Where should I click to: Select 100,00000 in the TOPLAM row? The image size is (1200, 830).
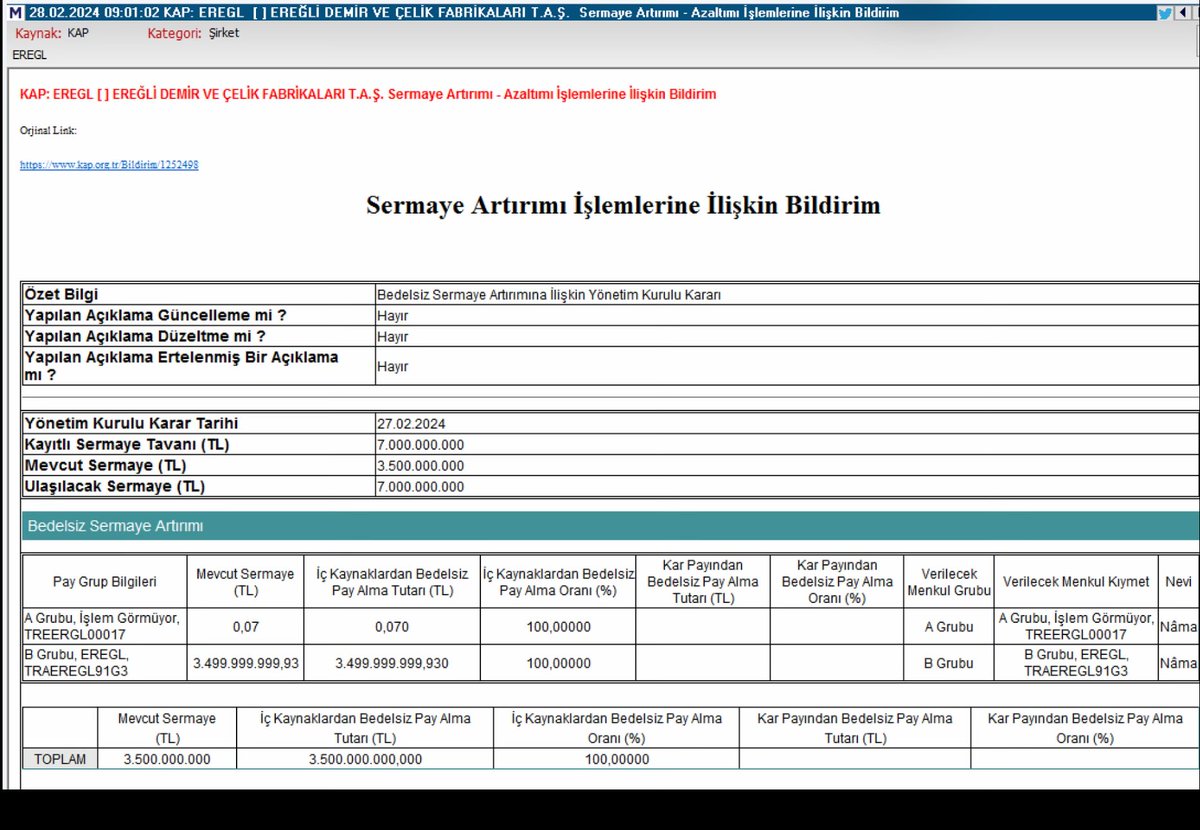pos(616,759)
